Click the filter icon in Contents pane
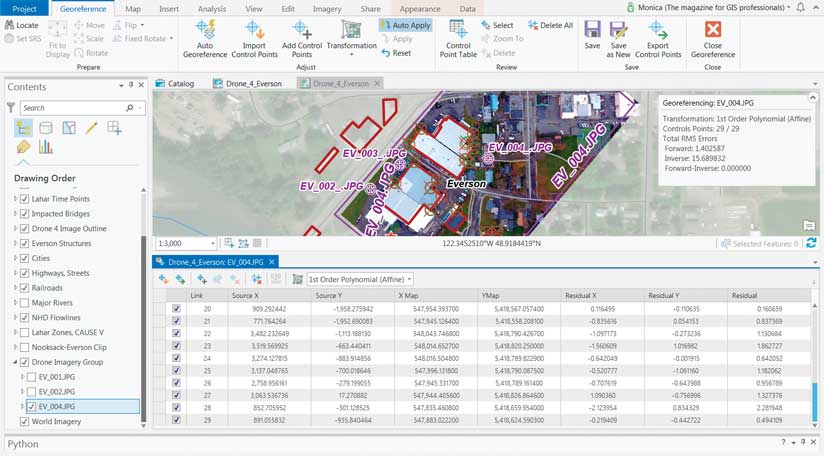 11,108
